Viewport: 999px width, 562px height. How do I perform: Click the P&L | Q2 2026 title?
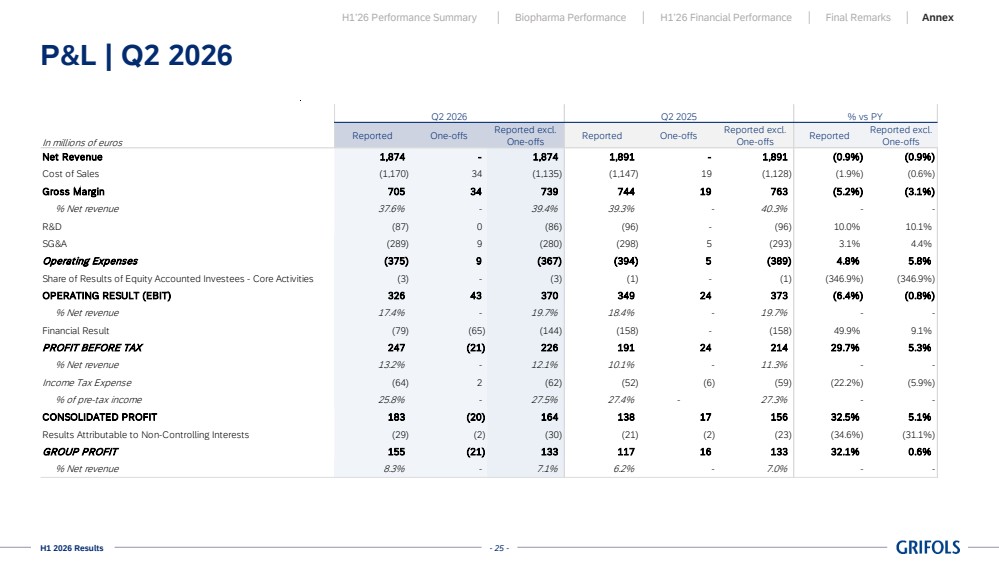(x=136, y=55)
